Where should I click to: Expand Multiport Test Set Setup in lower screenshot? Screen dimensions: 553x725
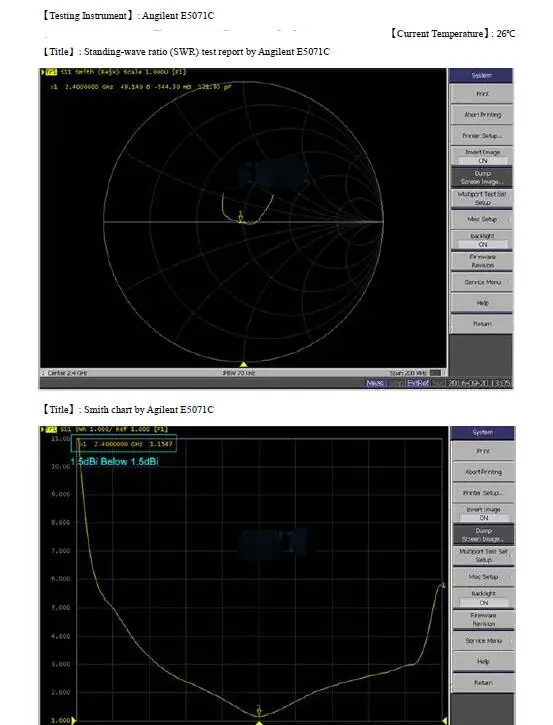483,556
